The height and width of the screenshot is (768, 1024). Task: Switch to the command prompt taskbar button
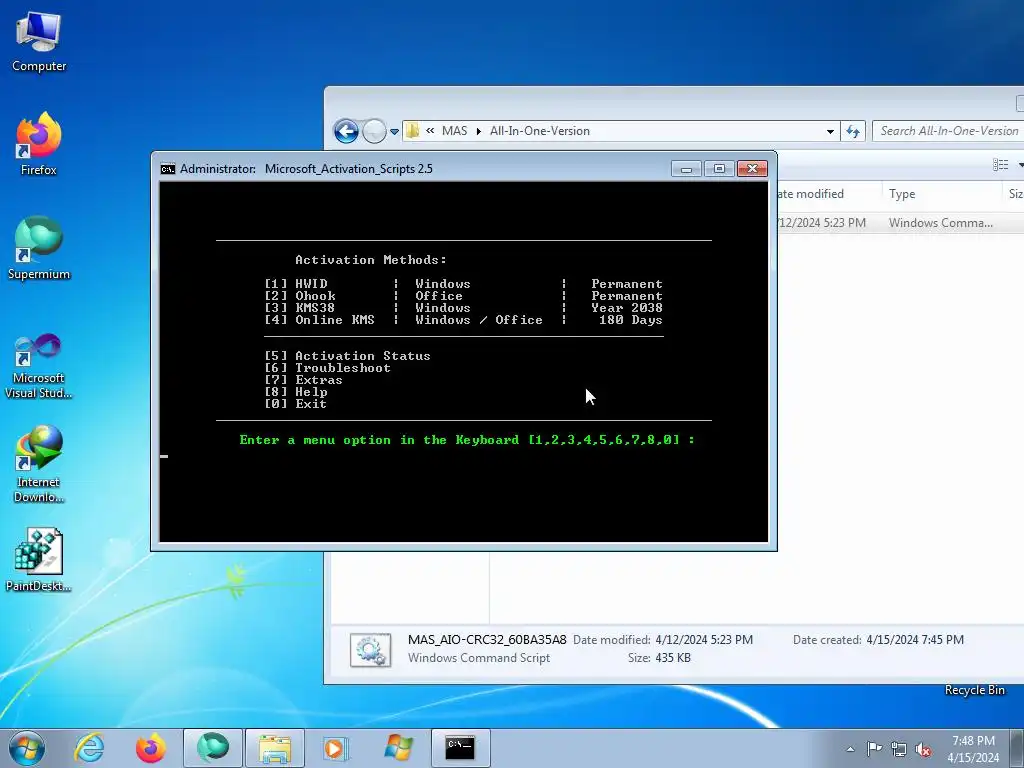(460, 748)
